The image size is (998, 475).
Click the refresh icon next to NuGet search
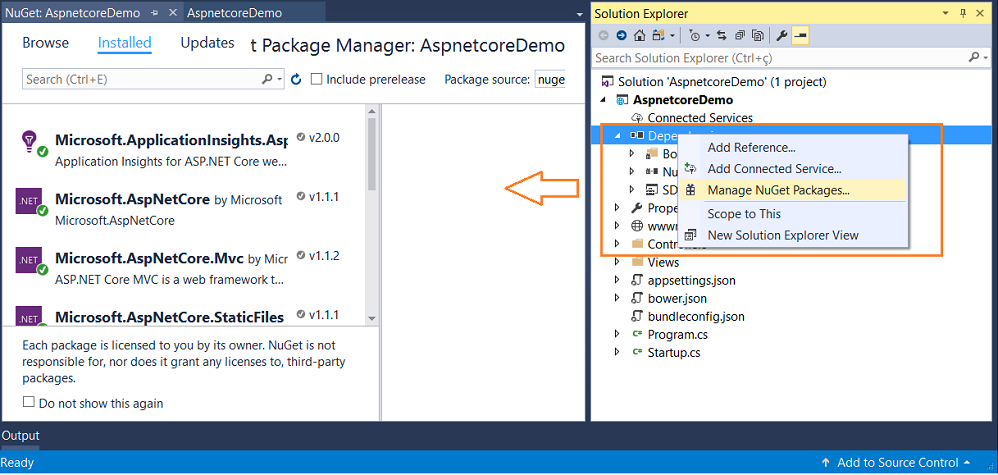coord(296,80)
